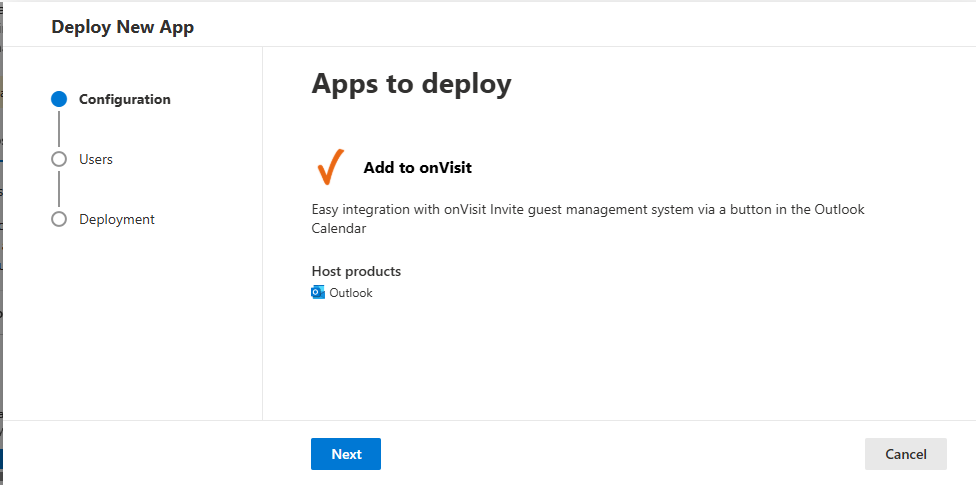Click the empty Users step circle
This screenshot has height=485, width=976.
click(59, 159)
